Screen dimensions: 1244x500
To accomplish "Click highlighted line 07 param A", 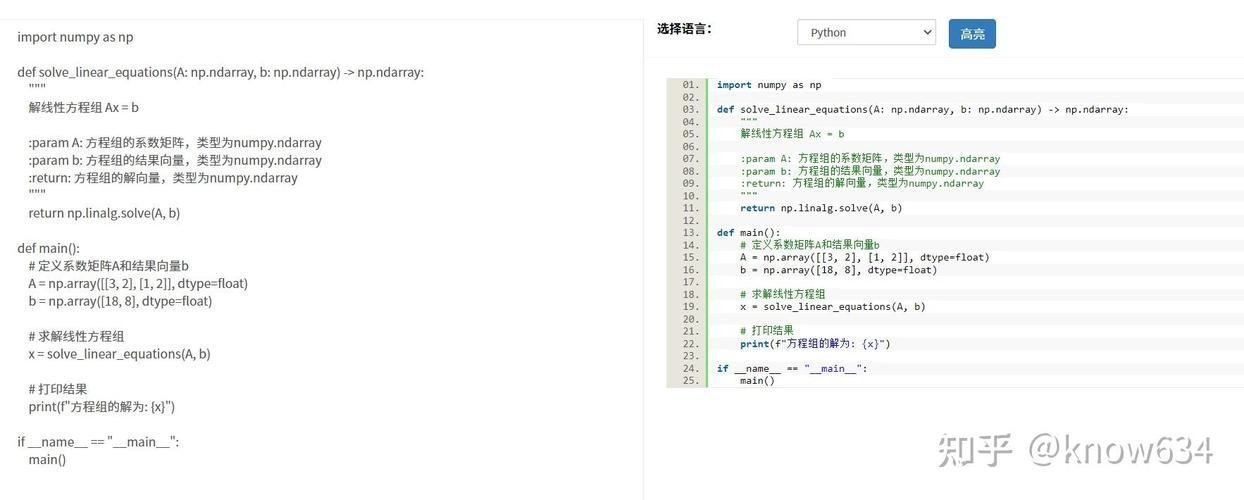I will click(x=870, y=159).
